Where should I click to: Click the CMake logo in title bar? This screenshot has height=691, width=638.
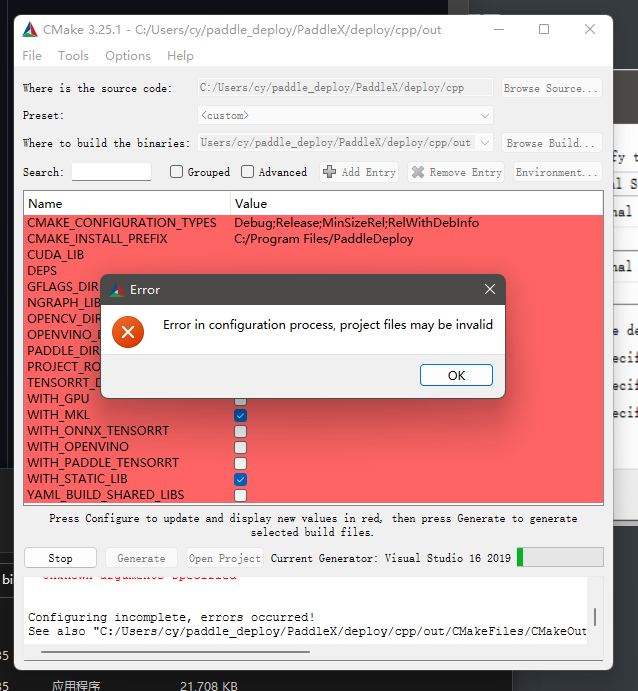pos(30,30)
